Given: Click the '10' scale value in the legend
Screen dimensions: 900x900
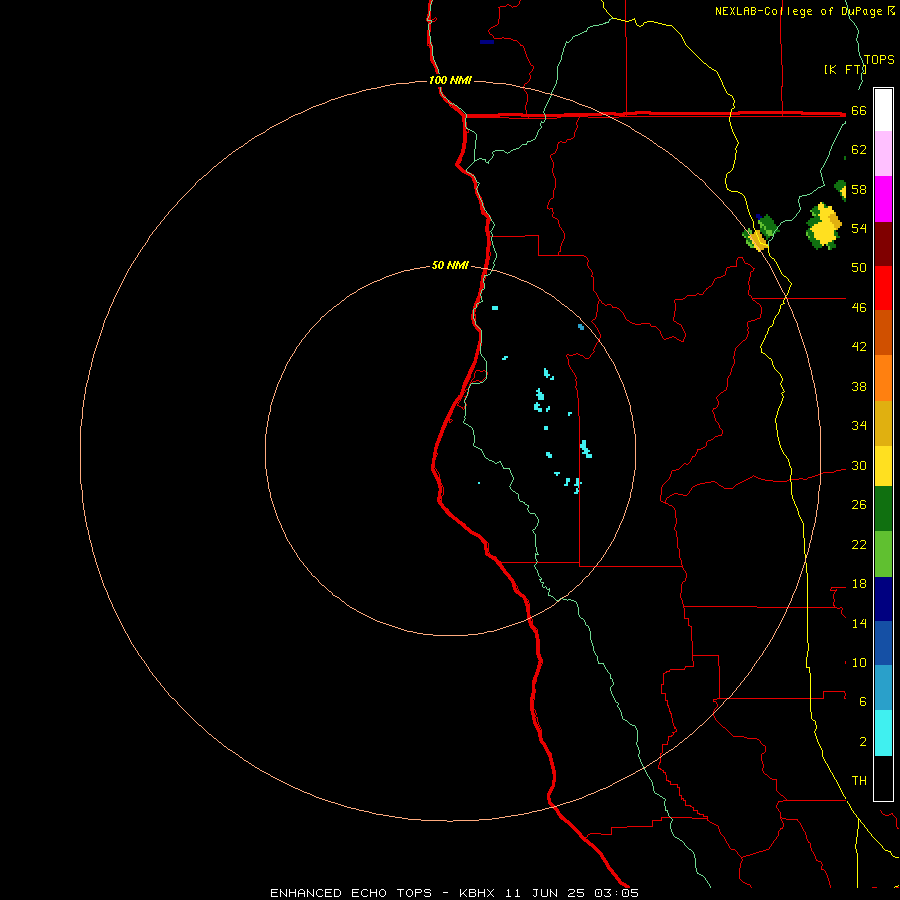Looking at the screenshot, I should coord(859,663).
